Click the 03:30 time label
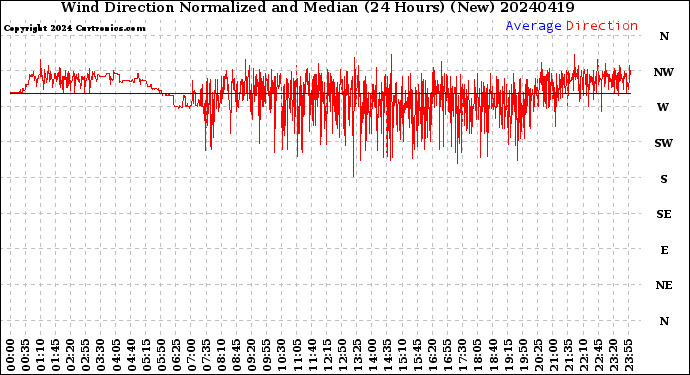 pos(101,355)
